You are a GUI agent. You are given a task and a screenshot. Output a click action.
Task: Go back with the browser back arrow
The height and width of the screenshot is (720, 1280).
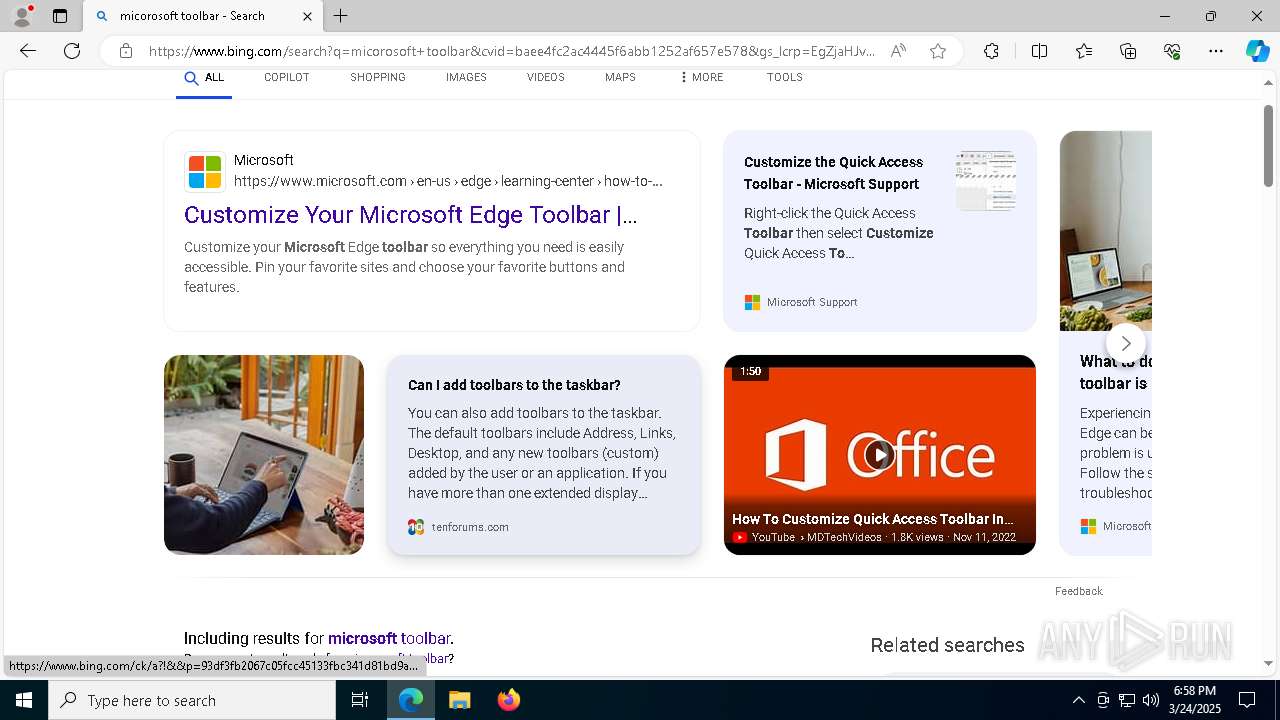(x=28, y=51)
